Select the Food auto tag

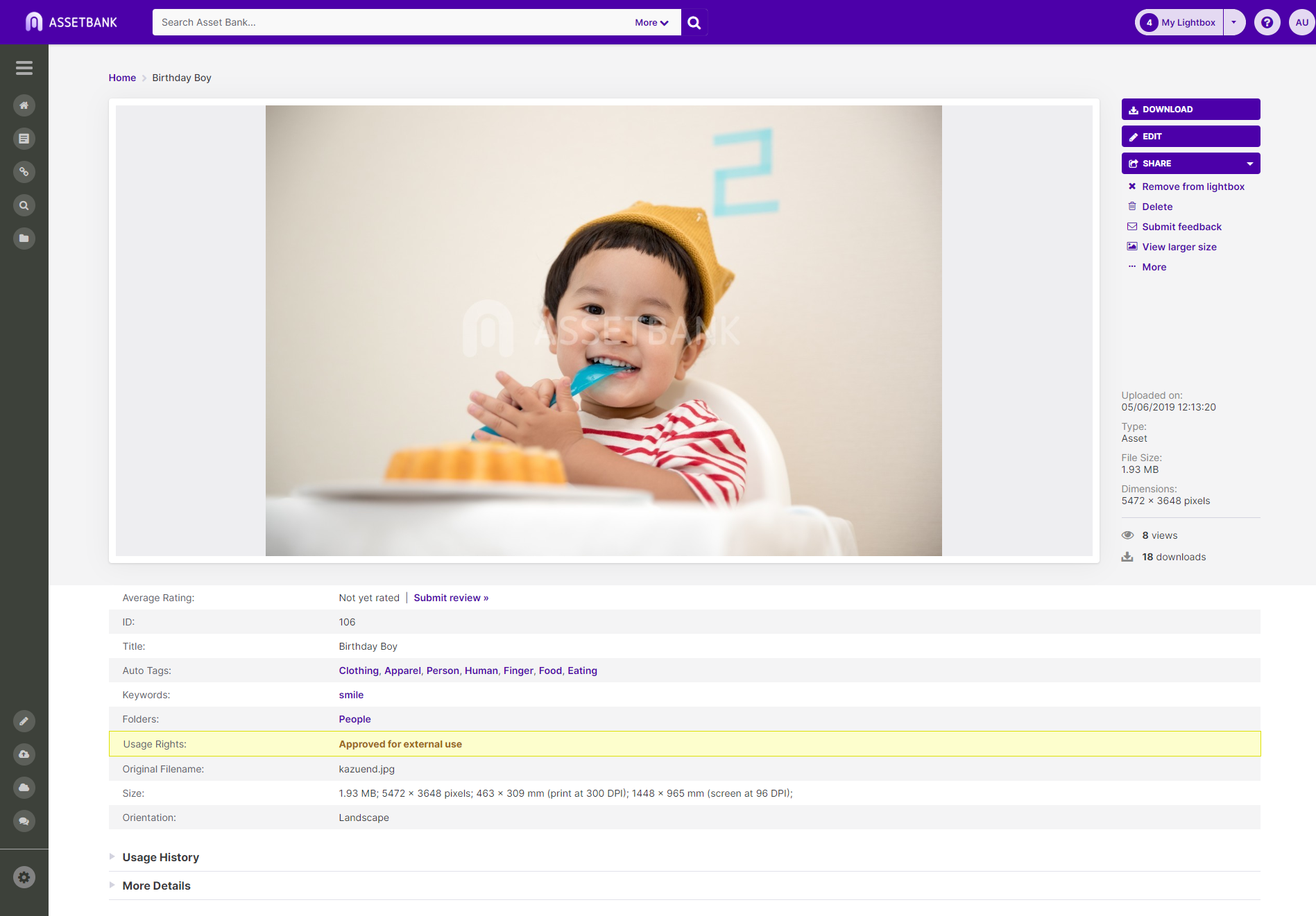click(550, 671)
